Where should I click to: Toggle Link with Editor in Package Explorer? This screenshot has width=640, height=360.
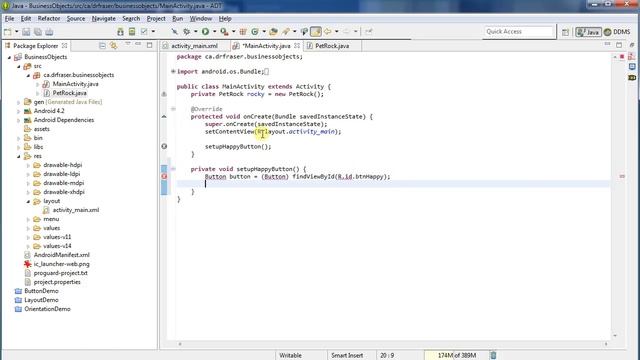pyautogui.click(x=113, y=46)
